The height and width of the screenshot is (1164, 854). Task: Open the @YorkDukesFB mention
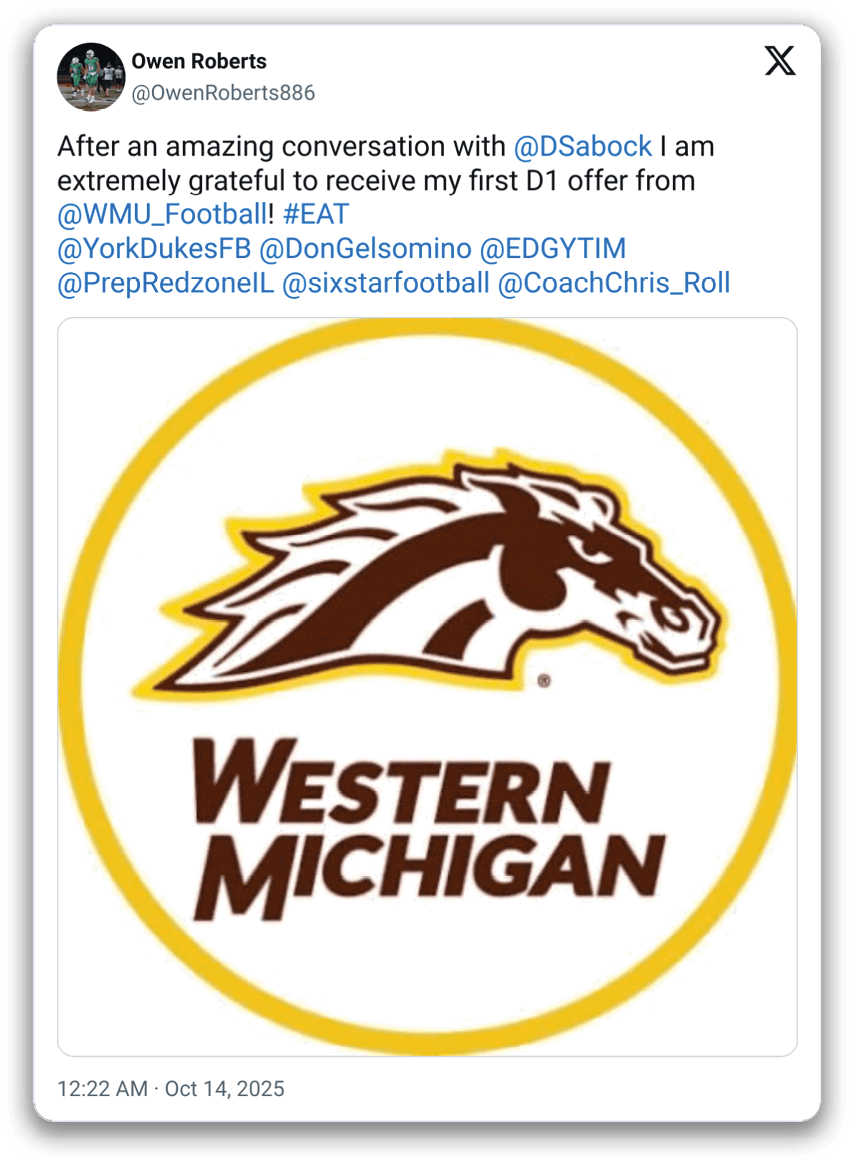point(154,249)
